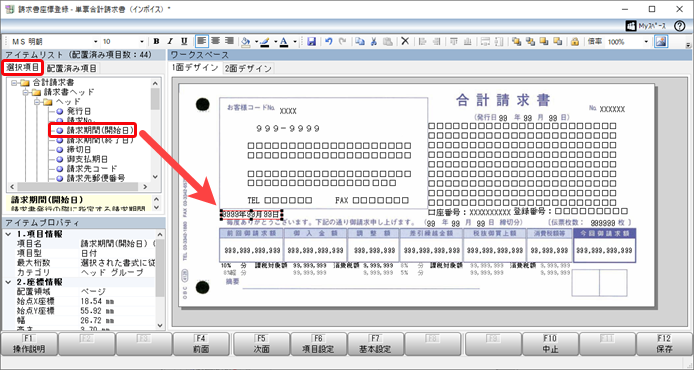Click the padlock lock icon

[574, 42]
